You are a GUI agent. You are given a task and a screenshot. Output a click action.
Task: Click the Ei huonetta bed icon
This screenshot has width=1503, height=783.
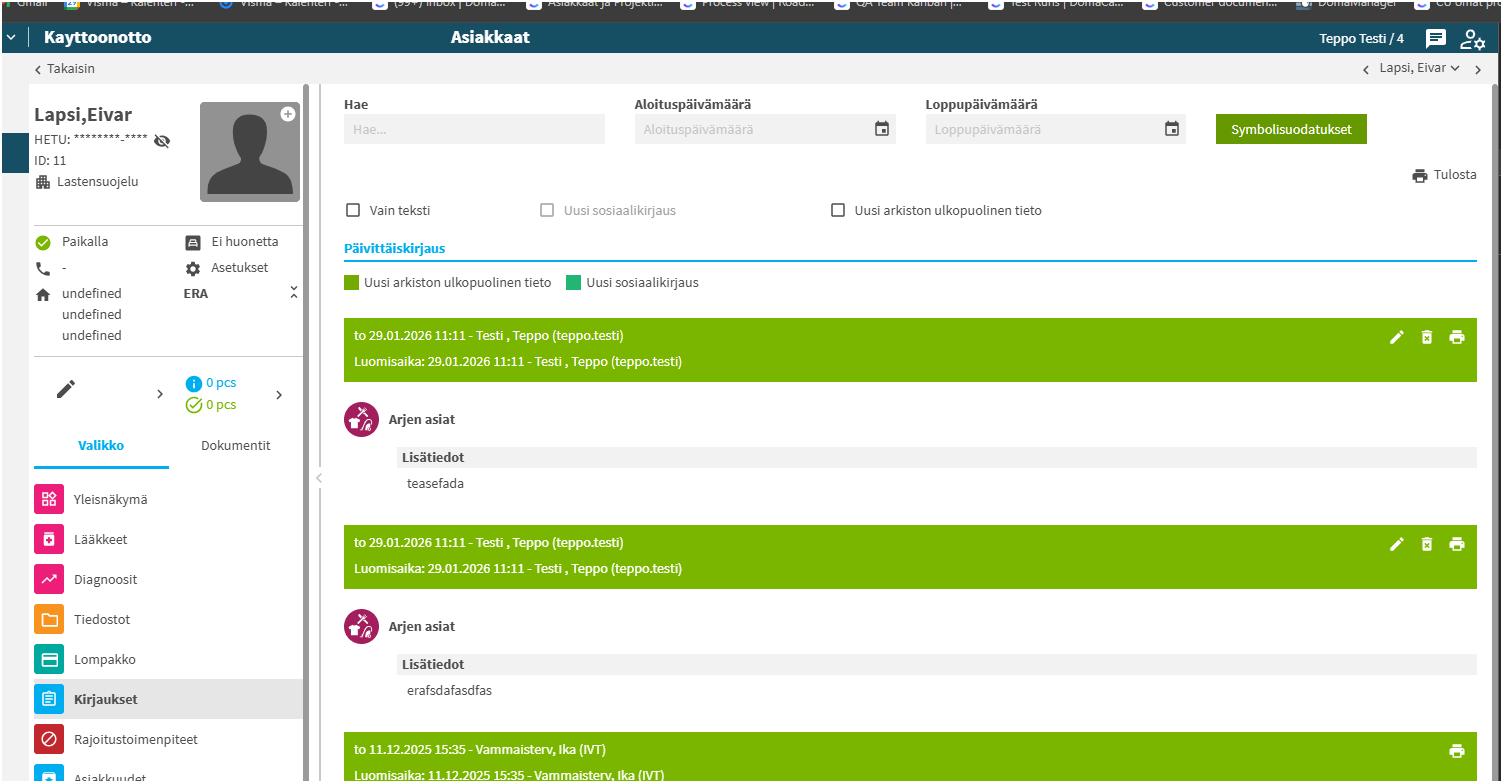[x=193, y=242]
